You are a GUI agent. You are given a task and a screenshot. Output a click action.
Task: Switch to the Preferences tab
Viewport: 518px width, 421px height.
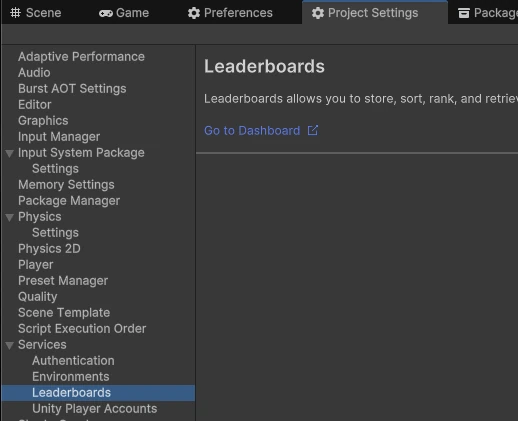pos(230,13)
